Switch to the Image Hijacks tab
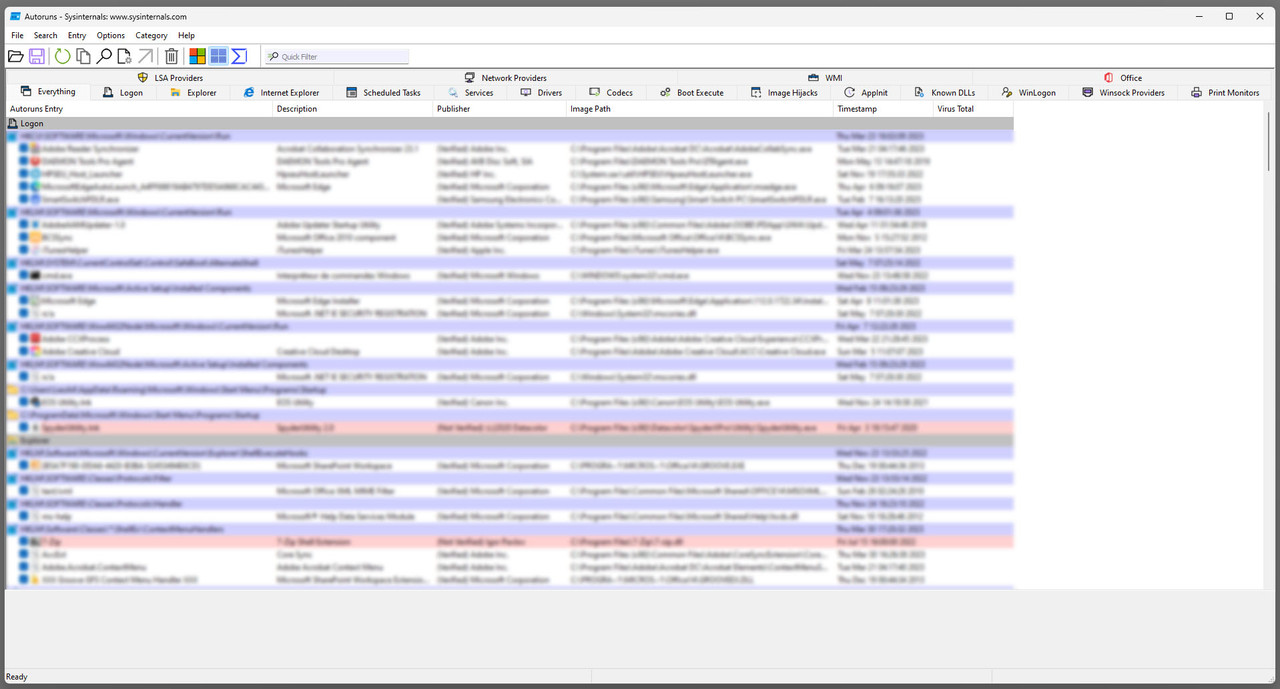 784,93
